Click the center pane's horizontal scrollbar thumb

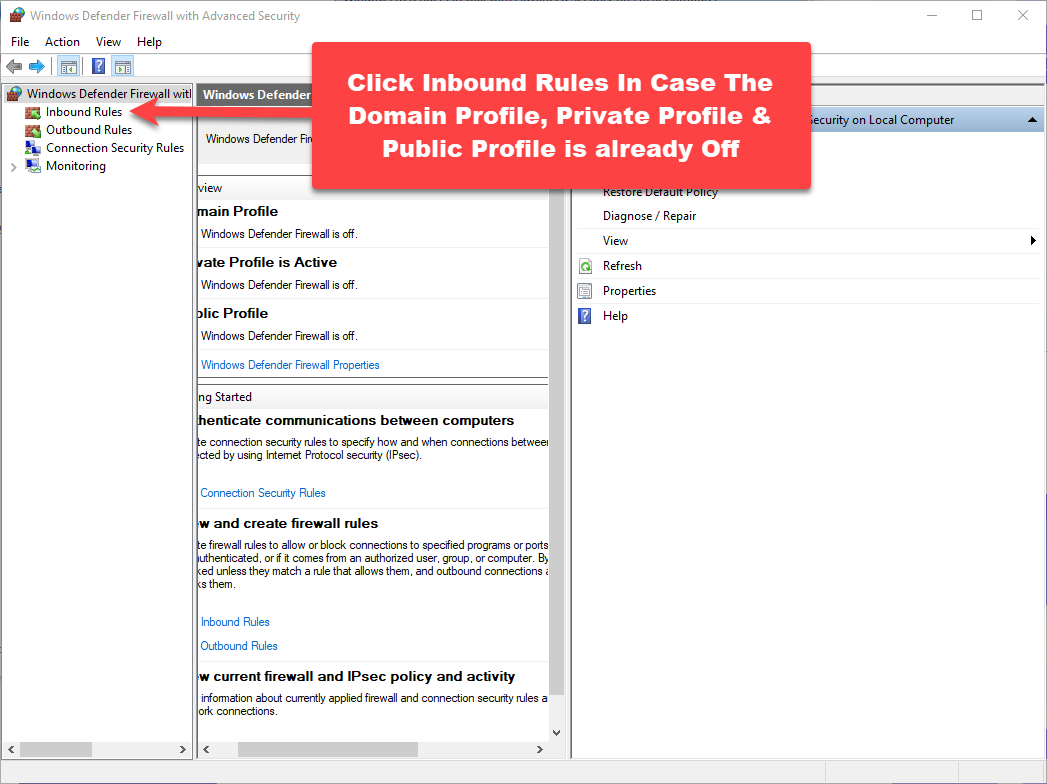click(x=327, y=749)
